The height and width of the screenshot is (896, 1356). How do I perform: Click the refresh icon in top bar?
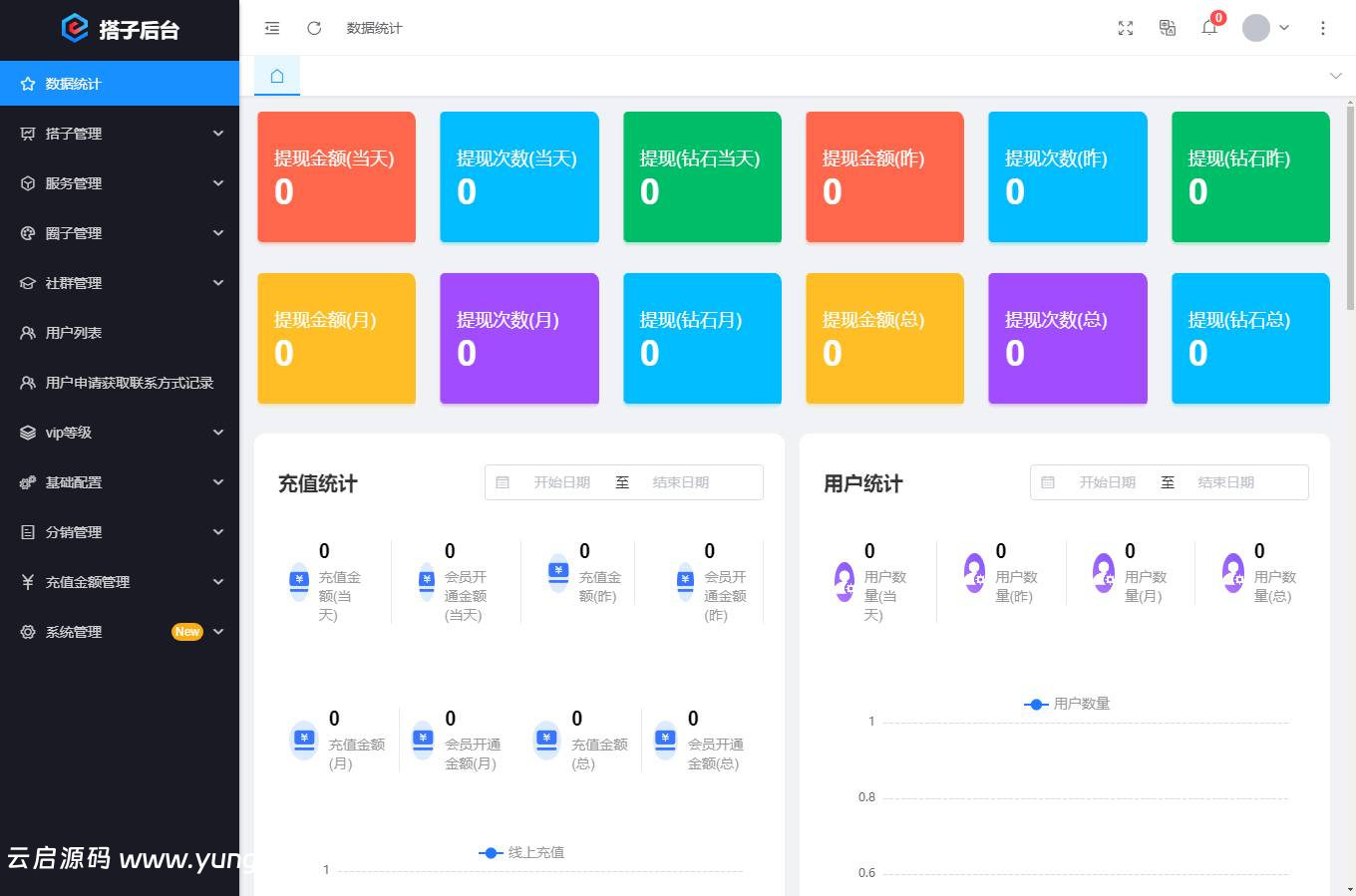pyautogui.click(x=314, y=28)
